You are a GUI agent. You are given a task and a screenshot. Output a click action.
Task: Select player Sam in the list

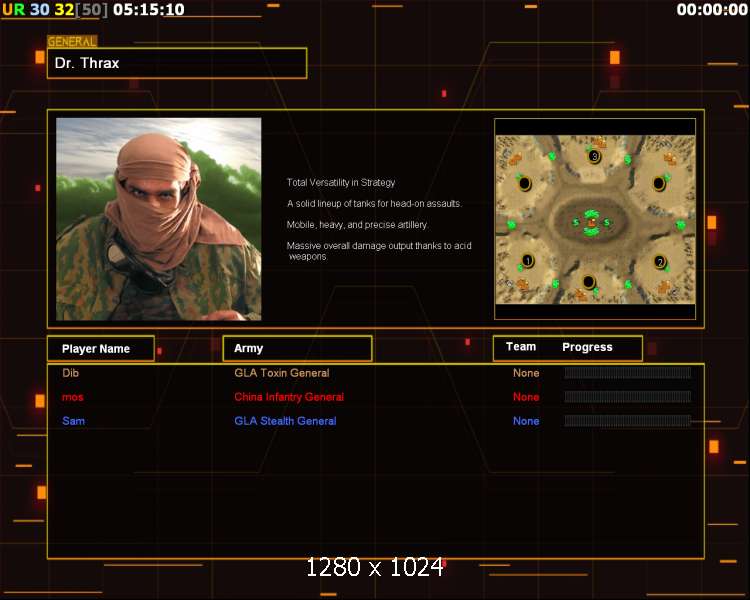click(74, 421)
